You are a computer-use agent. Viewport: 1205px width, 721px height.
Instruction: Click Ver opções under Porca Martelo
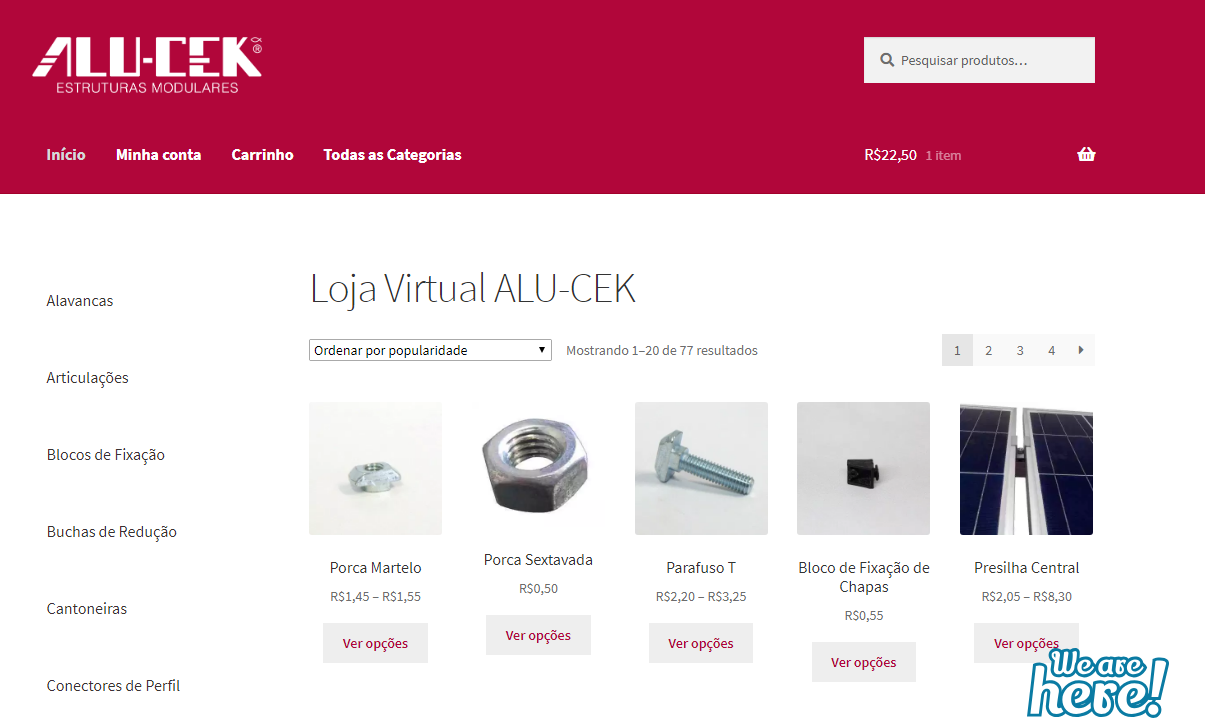(x=375, y=643)
